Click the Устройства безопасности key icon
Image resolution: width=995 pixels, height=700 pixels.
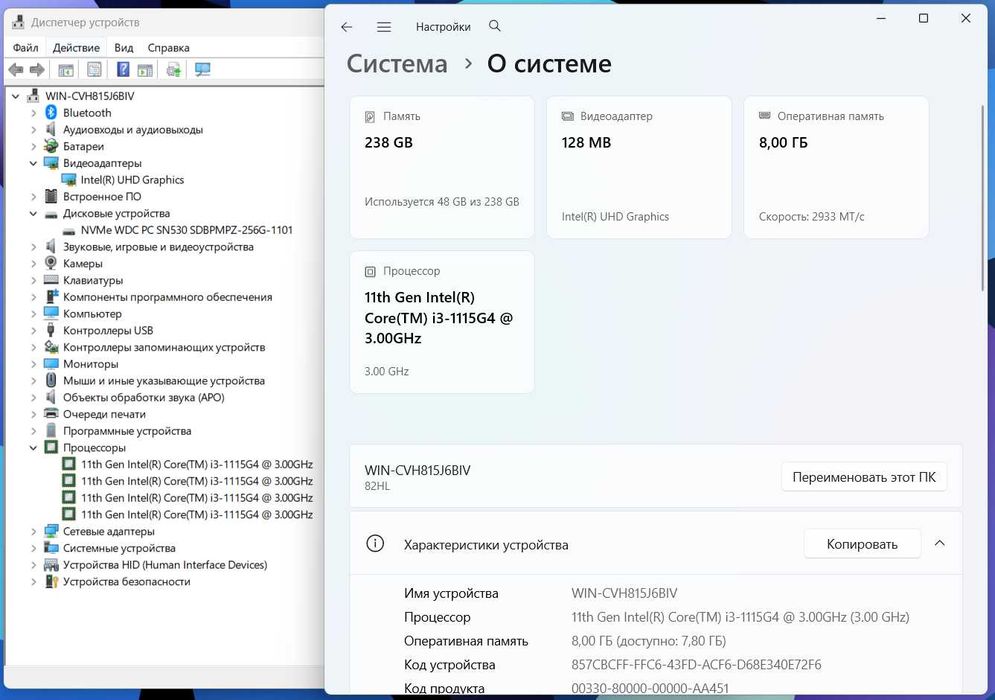tap(51, 581)
